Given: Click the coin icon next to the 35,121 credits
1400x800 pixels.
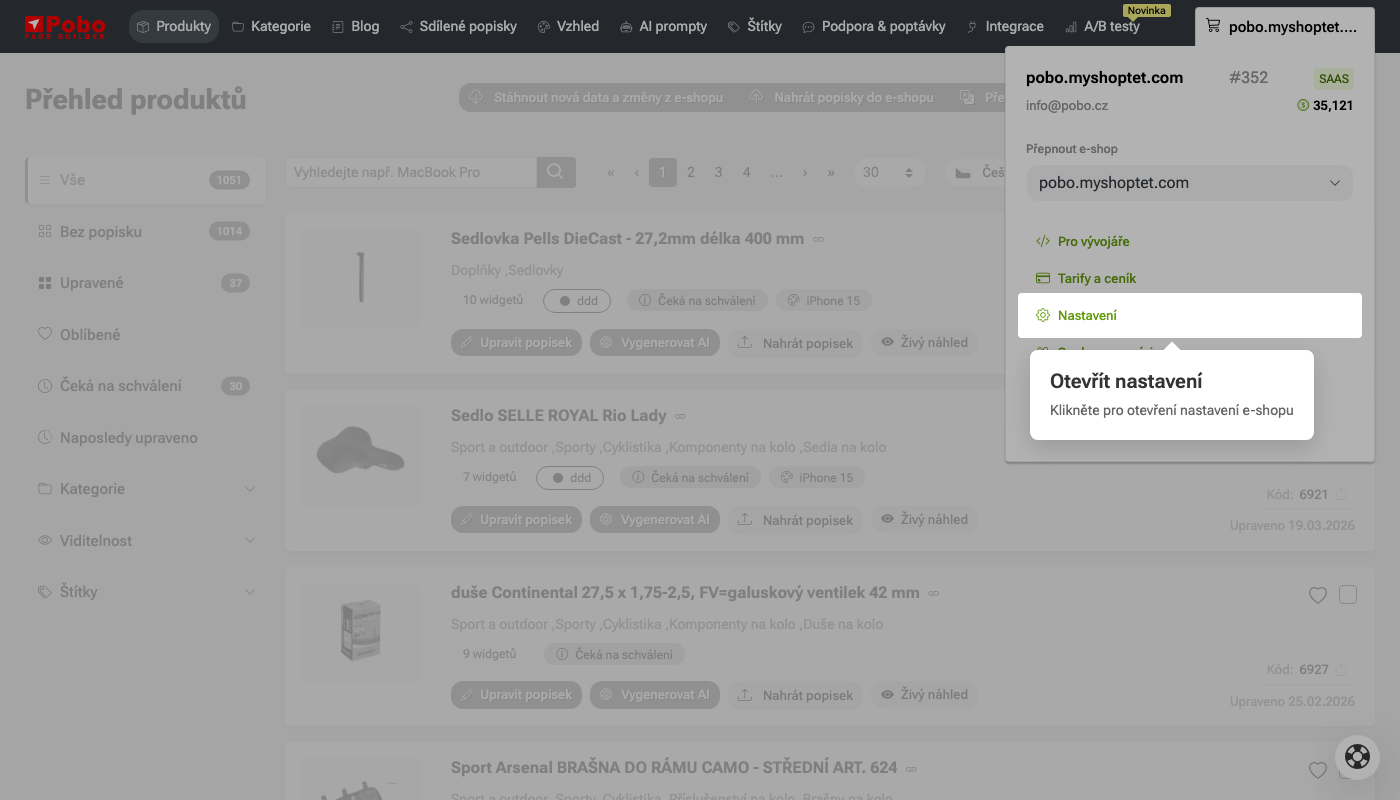Looking at the screenshot, I should [1301, 104].
